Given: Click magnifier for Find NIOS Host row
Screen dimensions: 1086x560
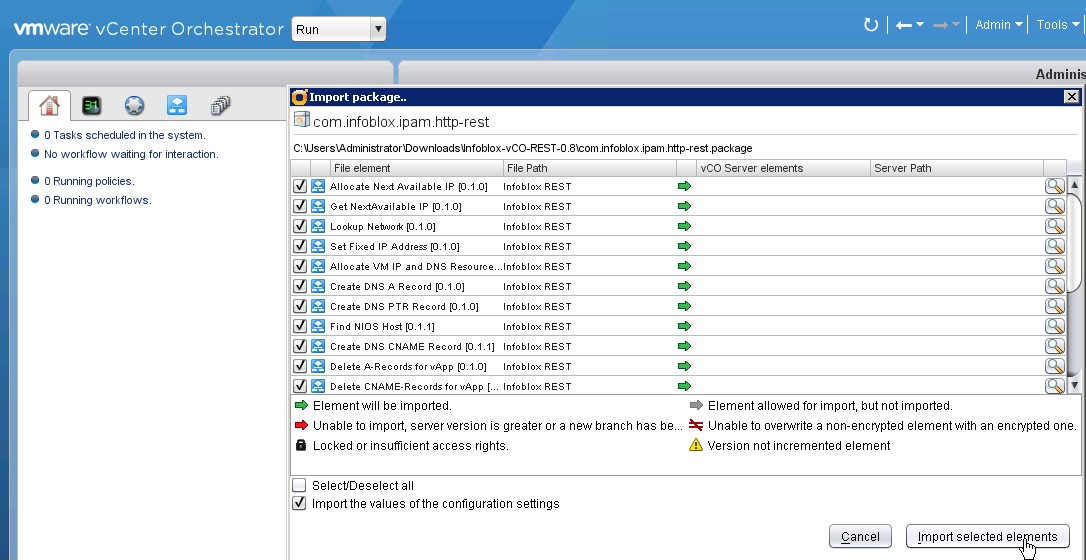Looking at the screenshot, I should [x=1054, y=326].
